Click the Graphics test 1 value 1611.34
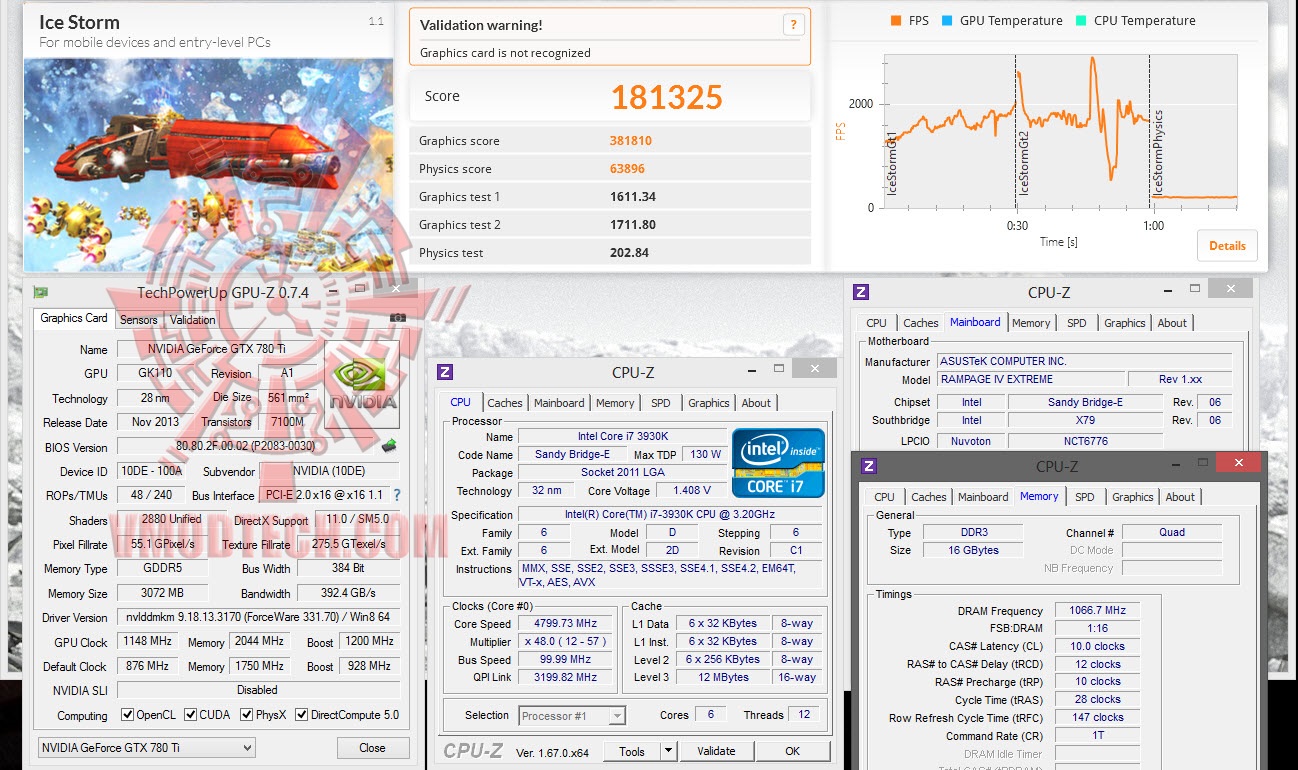1298x770 pixels. coord(633,197)
